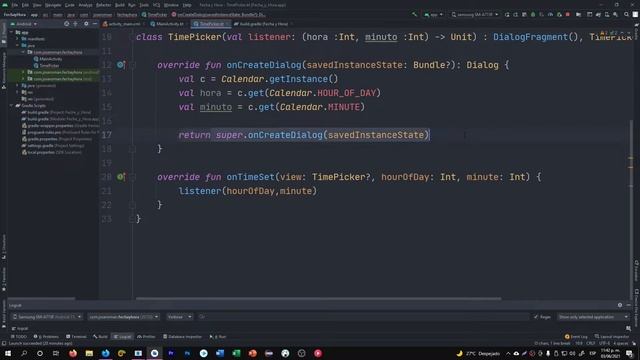Open the Windows notification center icon
Image resolution: width=640 pixels, height=360 pixels.
click(629, 353)
